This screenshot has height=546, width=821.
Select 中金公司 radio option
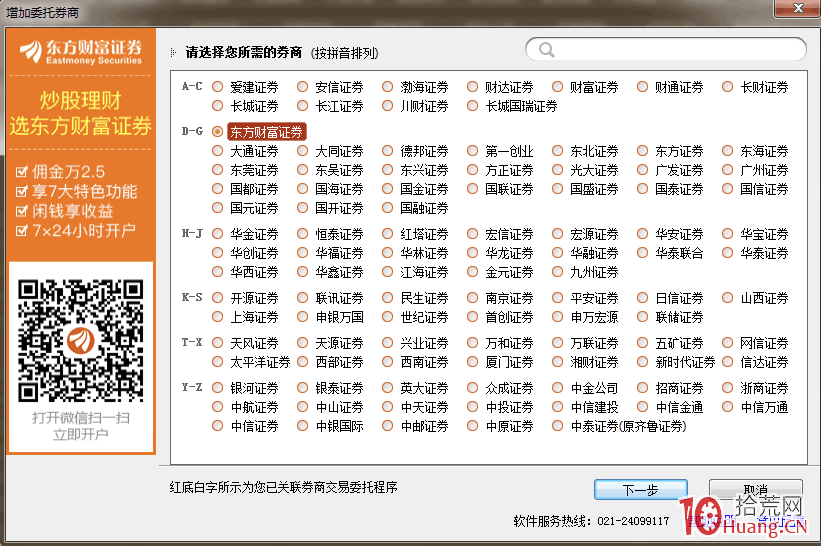click(x=557, y=388)
